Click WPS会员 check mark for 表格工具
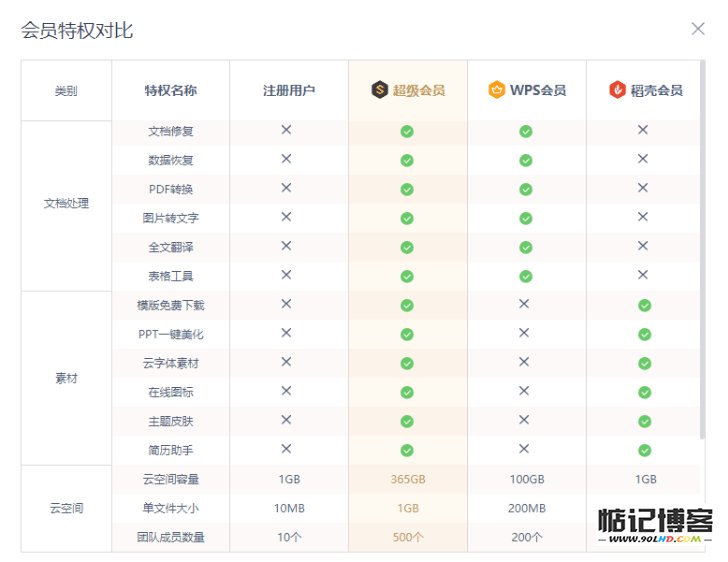The width and height of the screenshot is (728, 562). pos(526,276)
